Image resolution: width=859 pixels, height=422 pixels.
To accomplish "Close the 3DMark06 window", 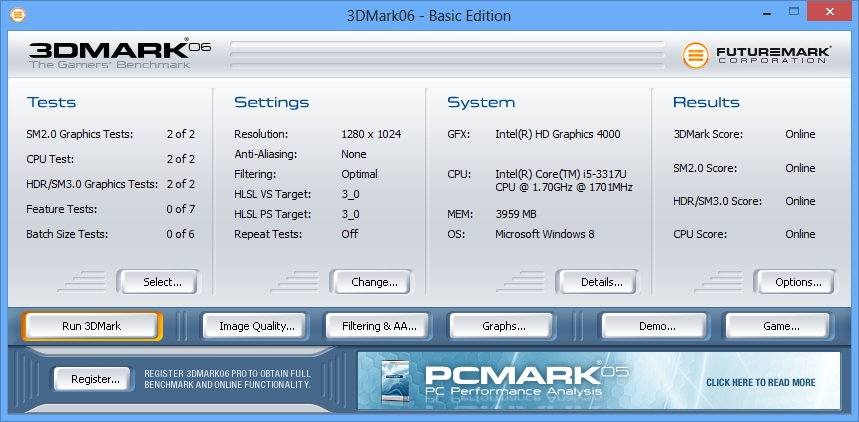I will click(829, 11).
